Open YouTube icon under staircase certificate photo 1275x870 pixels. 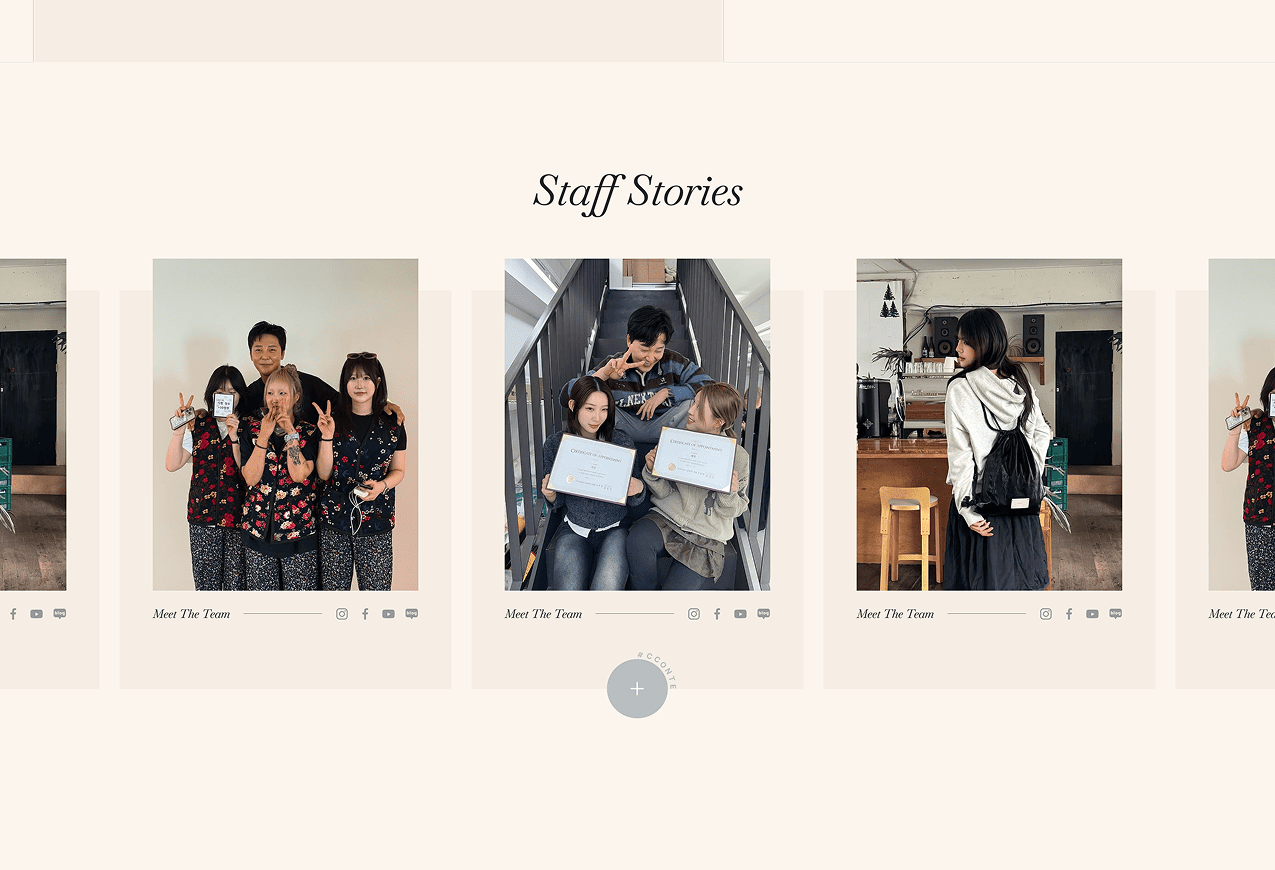coord(740,614)
